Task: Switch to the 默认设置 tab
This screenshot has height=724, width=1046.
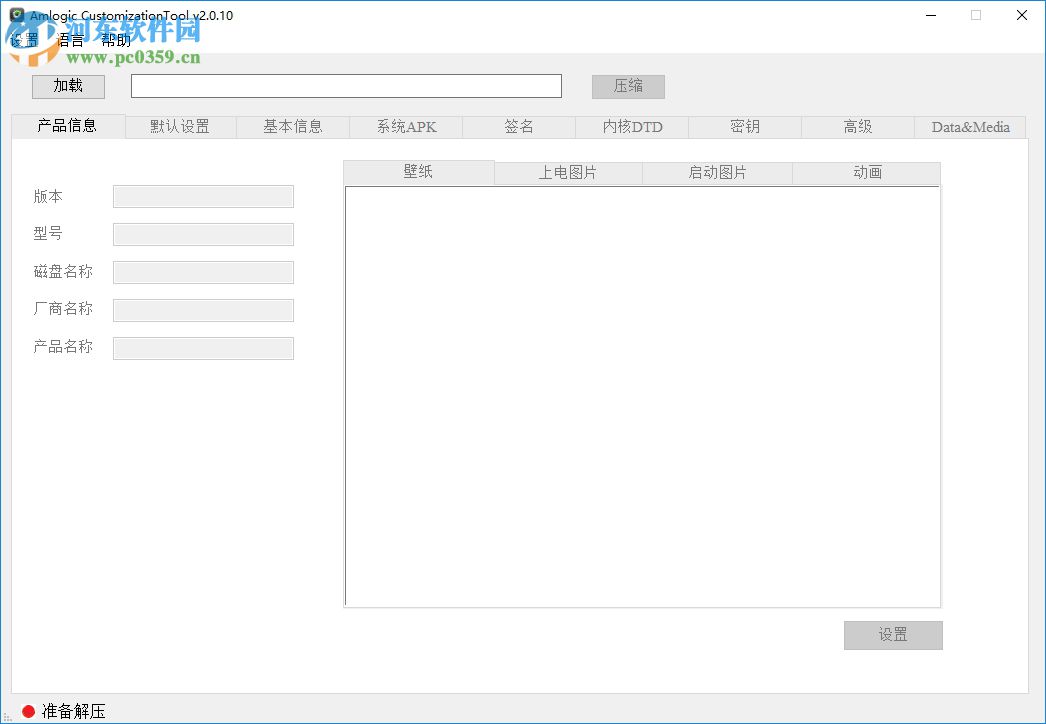Action: pyautogui.click(x=180, y=126)
